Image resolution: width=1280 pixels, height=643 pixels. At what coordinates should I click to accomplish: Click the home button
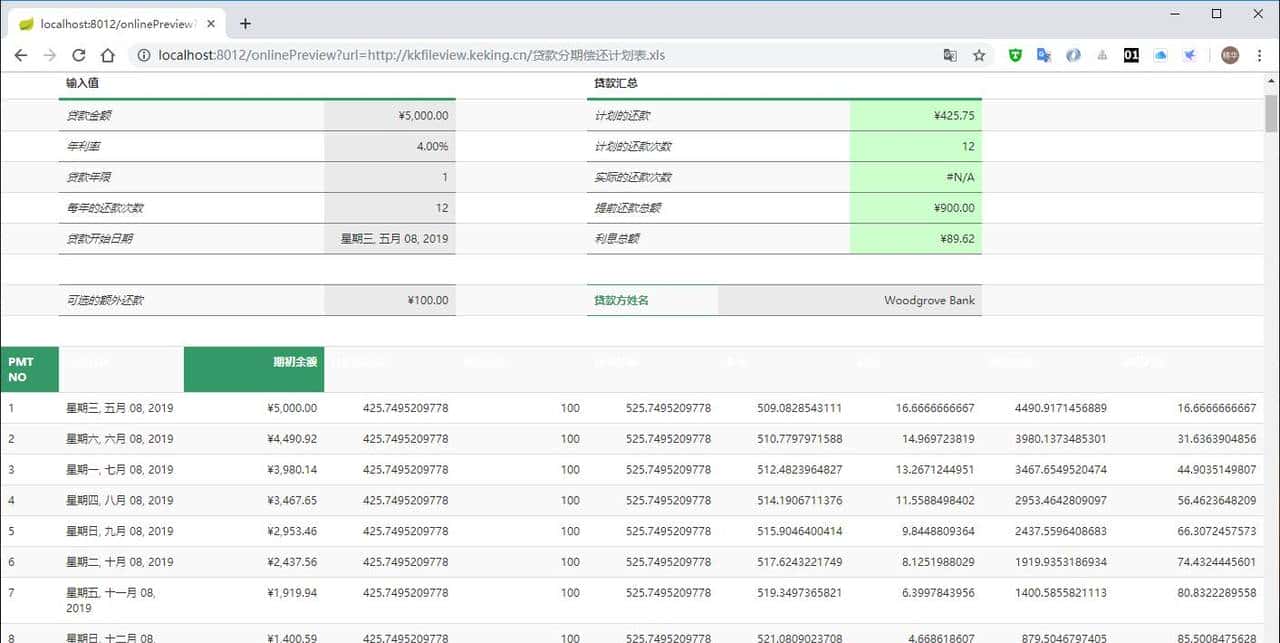(x=108, y=55)
